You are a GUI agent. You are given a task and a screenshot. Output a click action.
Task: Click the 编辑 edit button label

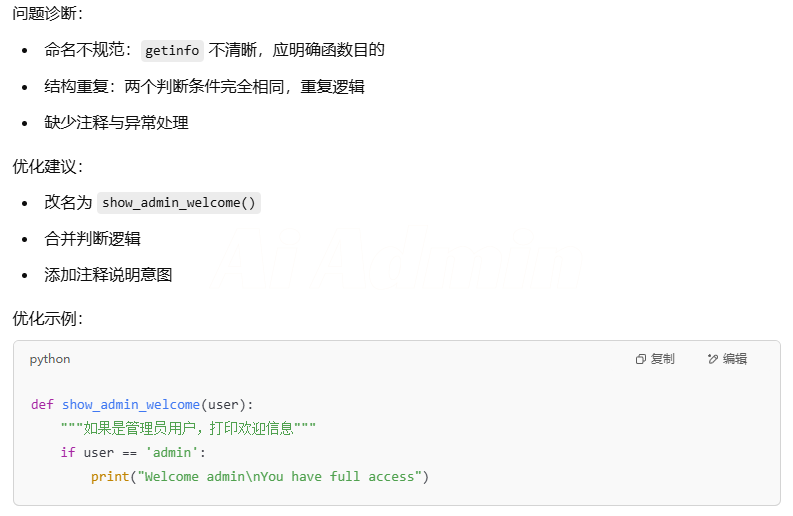pos(735,359)
